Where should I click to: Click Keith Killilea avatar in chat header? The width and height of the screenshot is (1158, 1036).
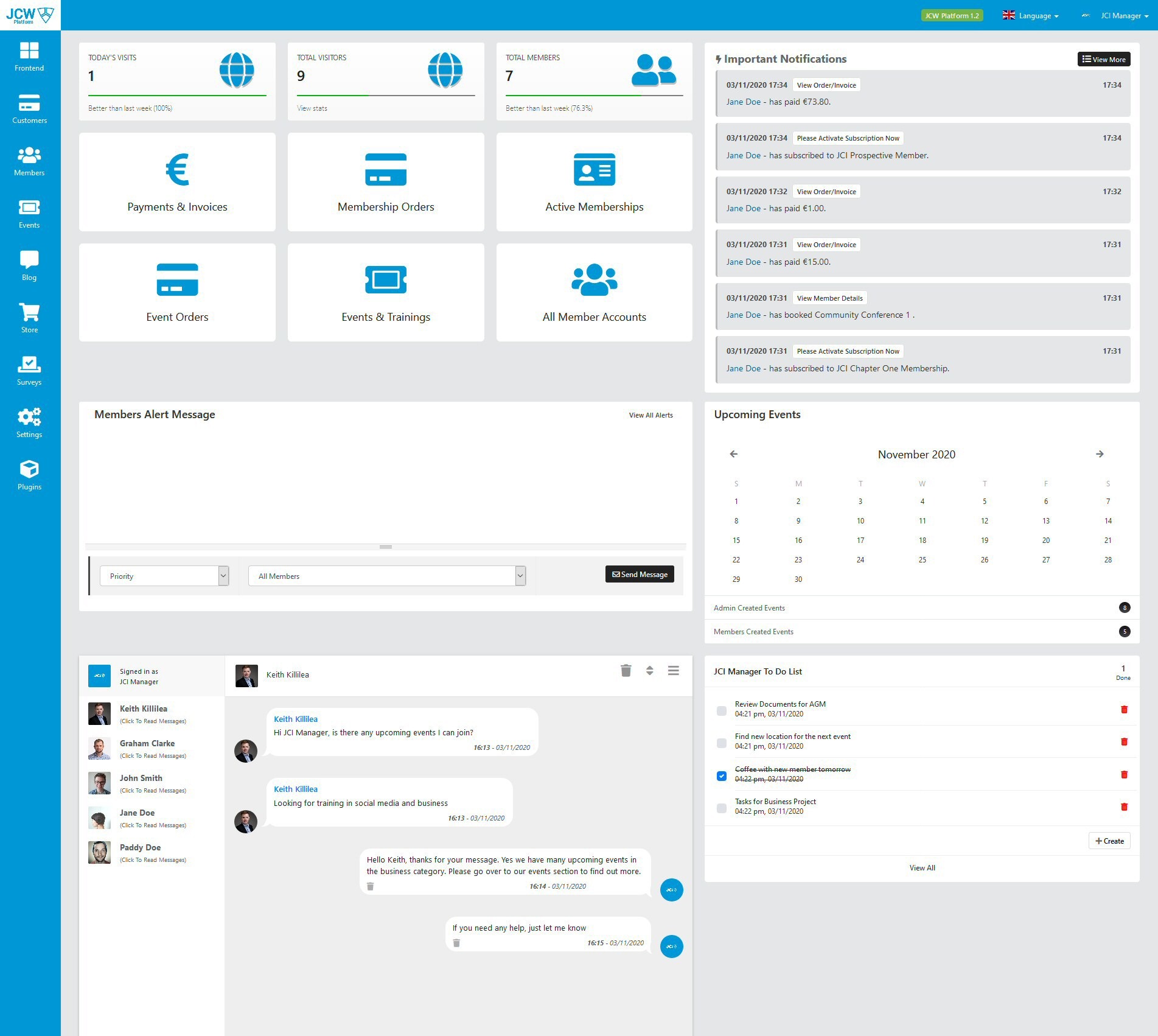coord(246,676)
